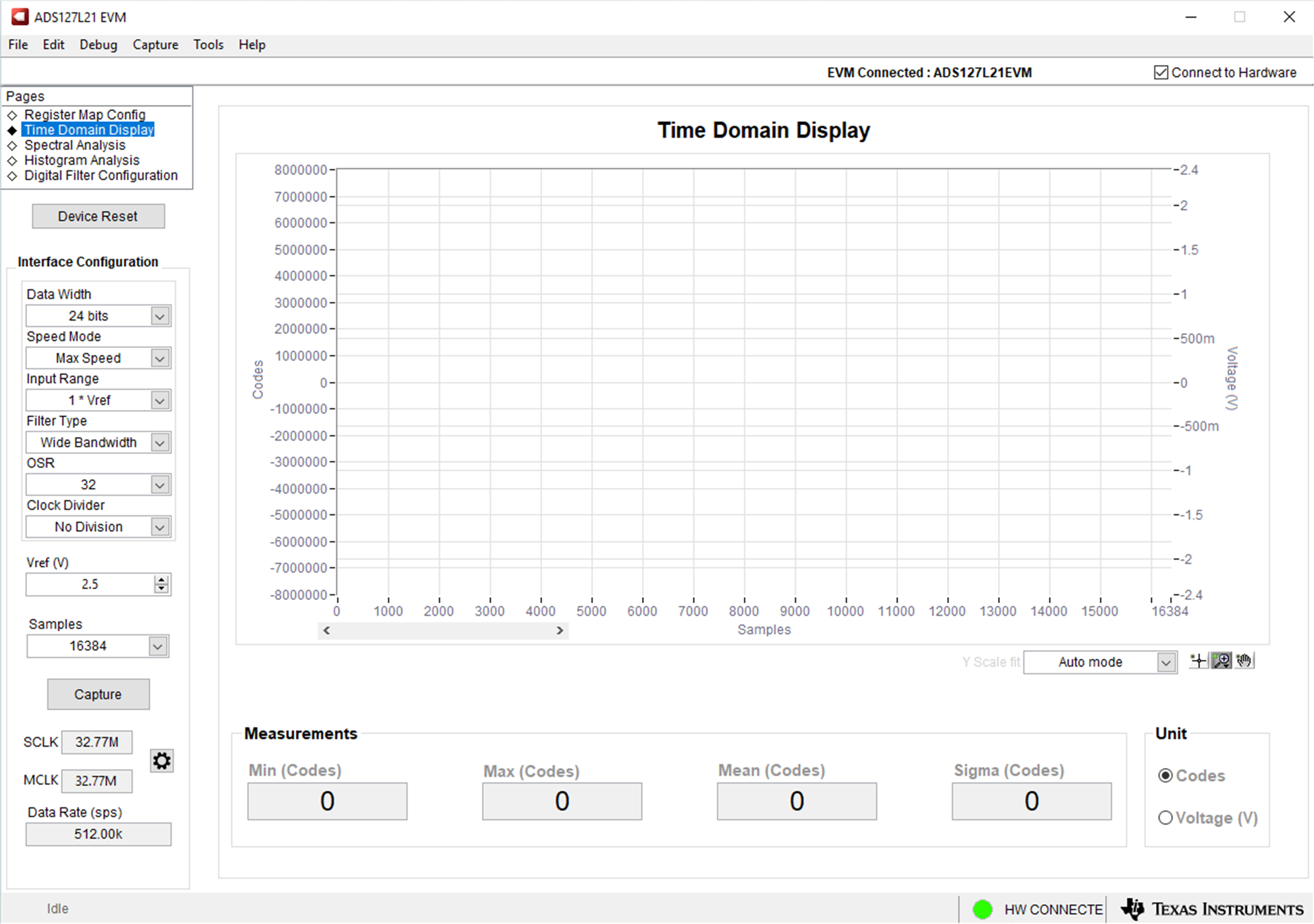The height and width of the screenshot is (924, 1314).
Task: Select the Voltage (V) unit radio button
Action: (1166, 817)
